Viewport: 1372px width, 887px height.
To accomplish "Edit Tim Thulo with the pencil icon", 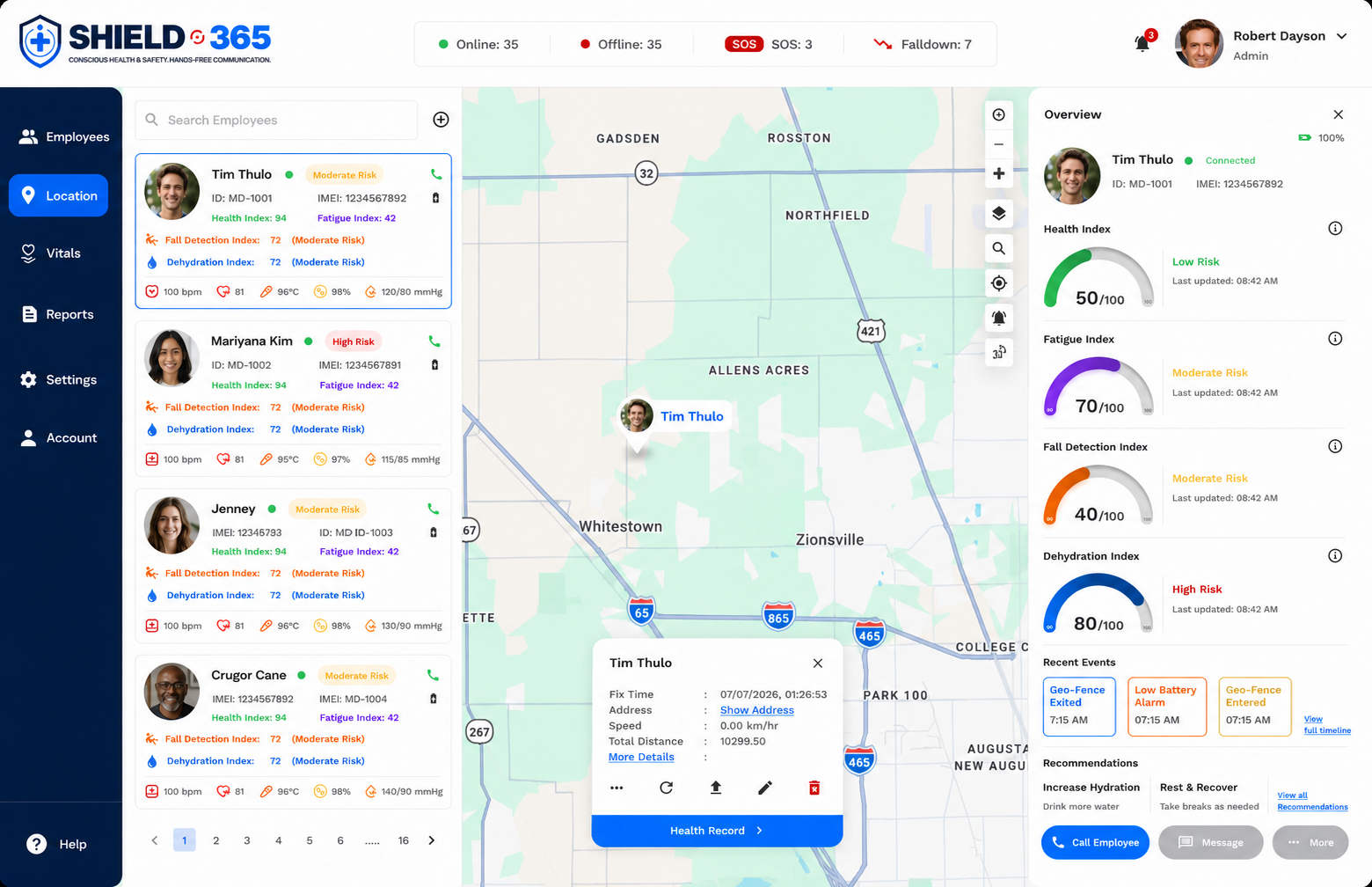I will (765, 788).
